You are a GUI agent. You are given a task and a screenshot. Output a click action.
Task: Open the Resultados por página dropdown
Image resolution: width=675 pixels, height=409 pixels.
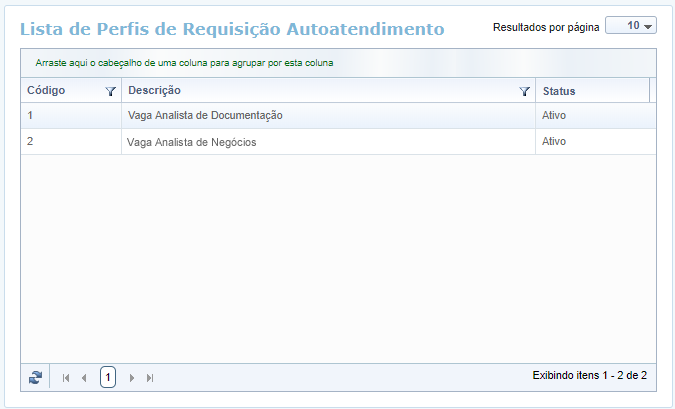tap(631, 26)
